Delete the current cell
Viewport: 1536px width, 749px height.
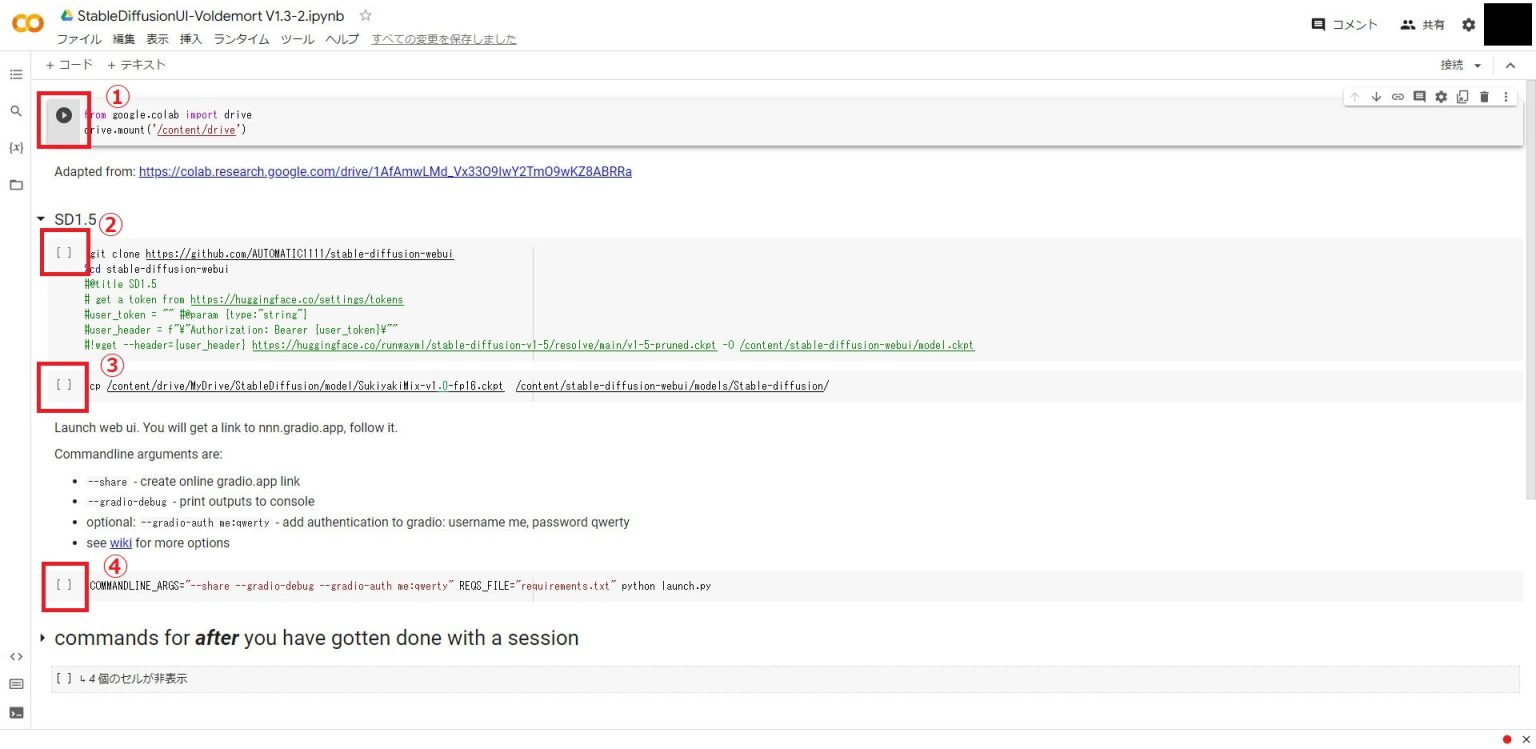(1483, 96)
